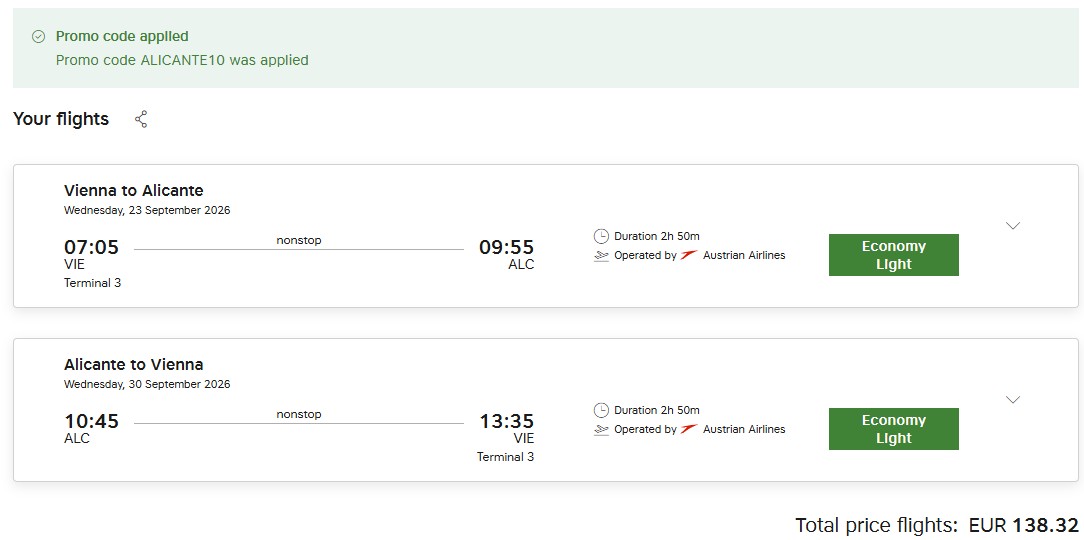Click Austrian Airlines logo on return flight
The image size is (1084, 540).
tap(689, 429)
